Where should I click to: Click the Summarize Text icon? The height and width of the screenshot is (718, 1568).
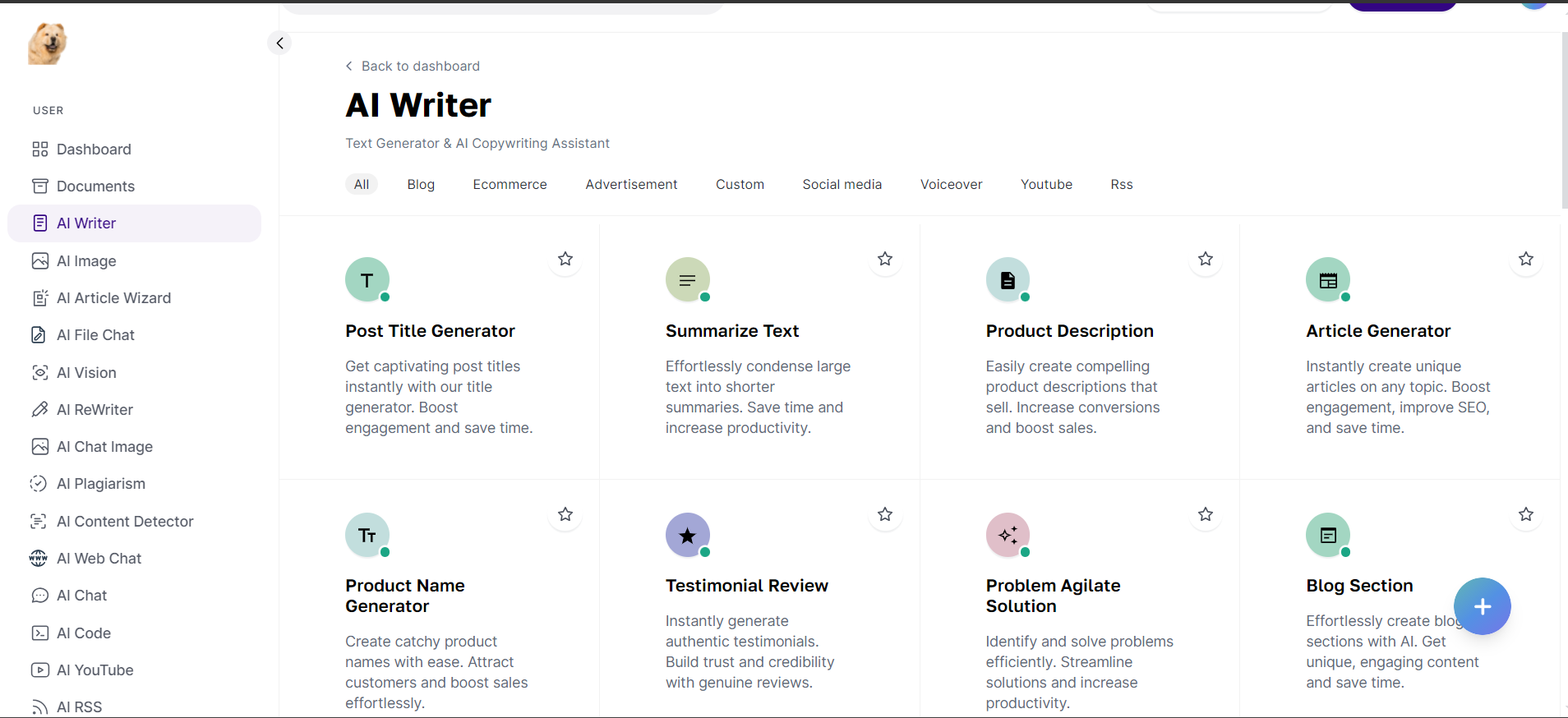(x=687, y=280)
